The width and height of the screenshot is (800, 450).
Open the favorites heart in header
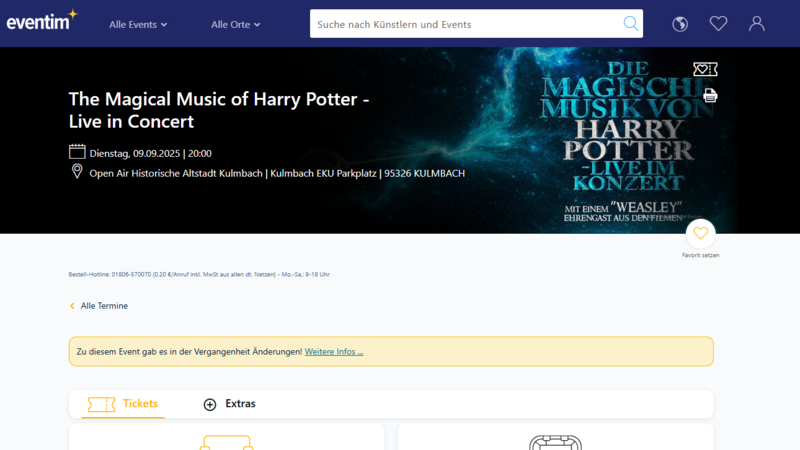pos(718,23)
